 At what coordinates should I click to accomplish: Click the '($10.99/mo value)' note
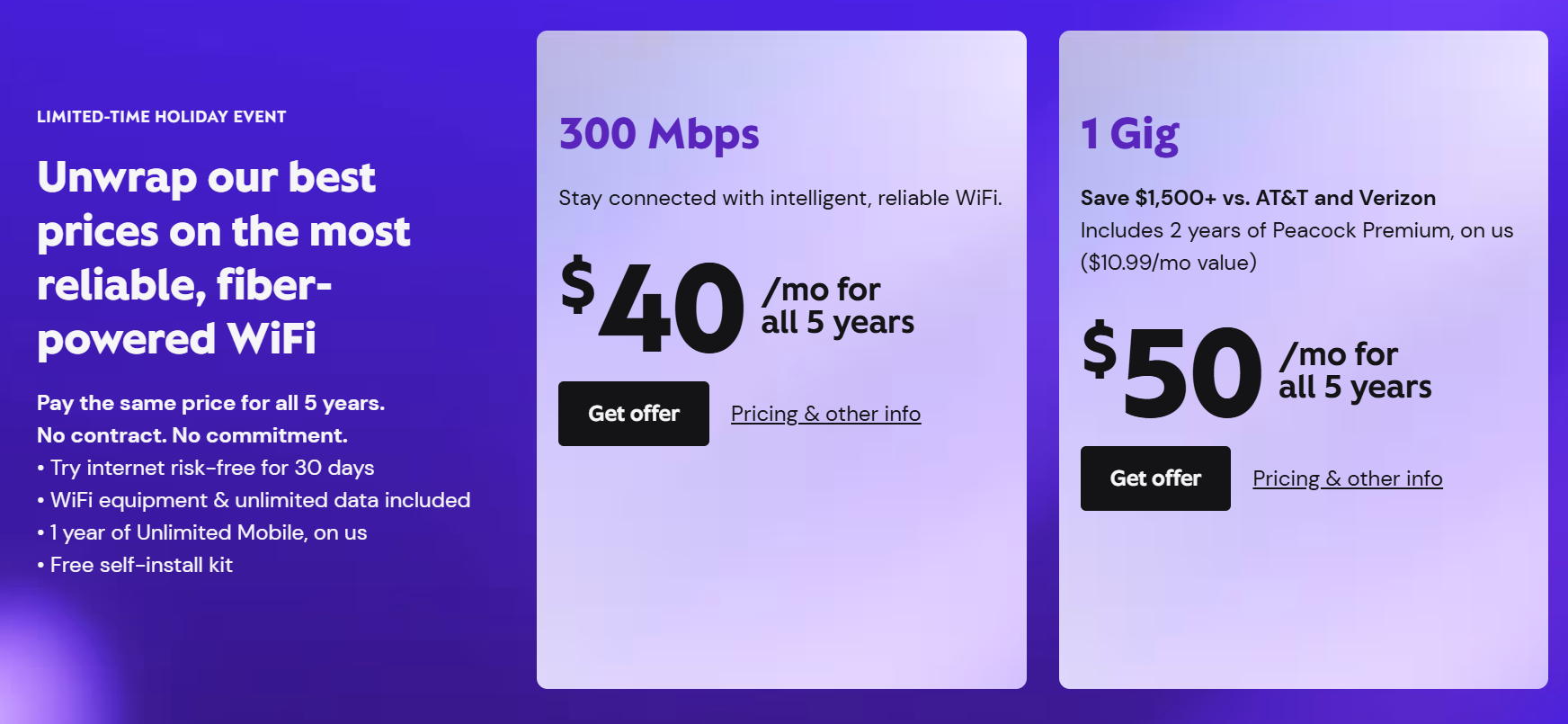point(1168,263)
